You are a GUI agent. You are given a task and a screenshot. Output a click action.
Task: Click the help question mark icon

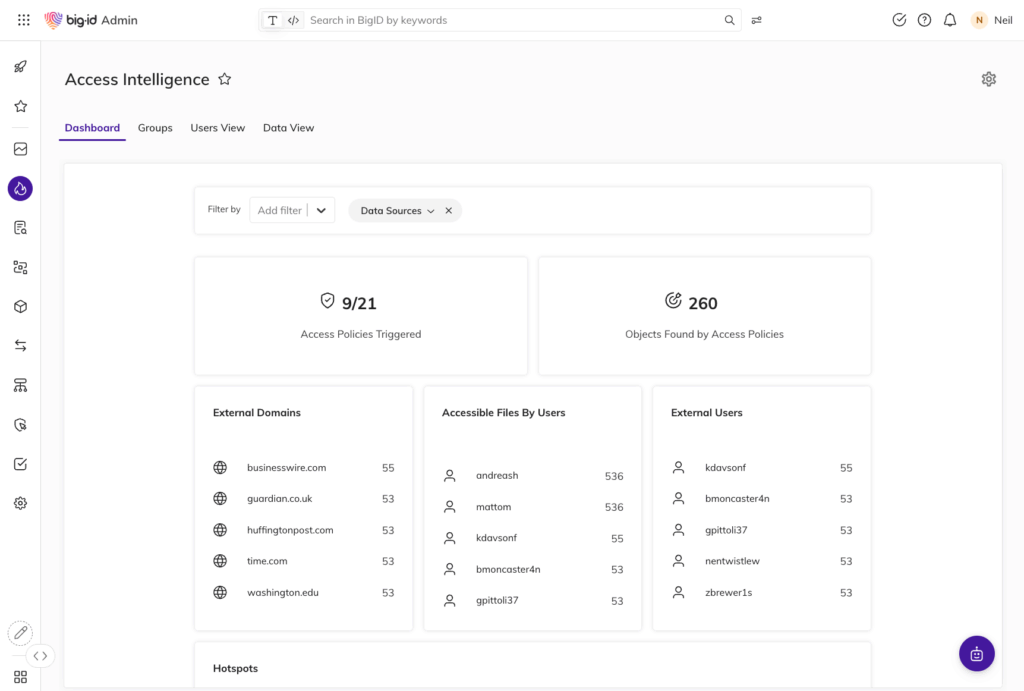tap(924, 20)
